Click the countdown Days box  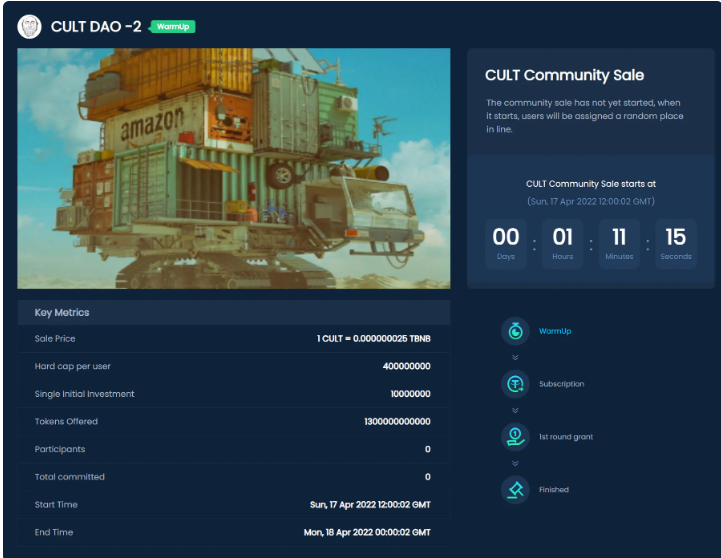[x=506, y=244]
